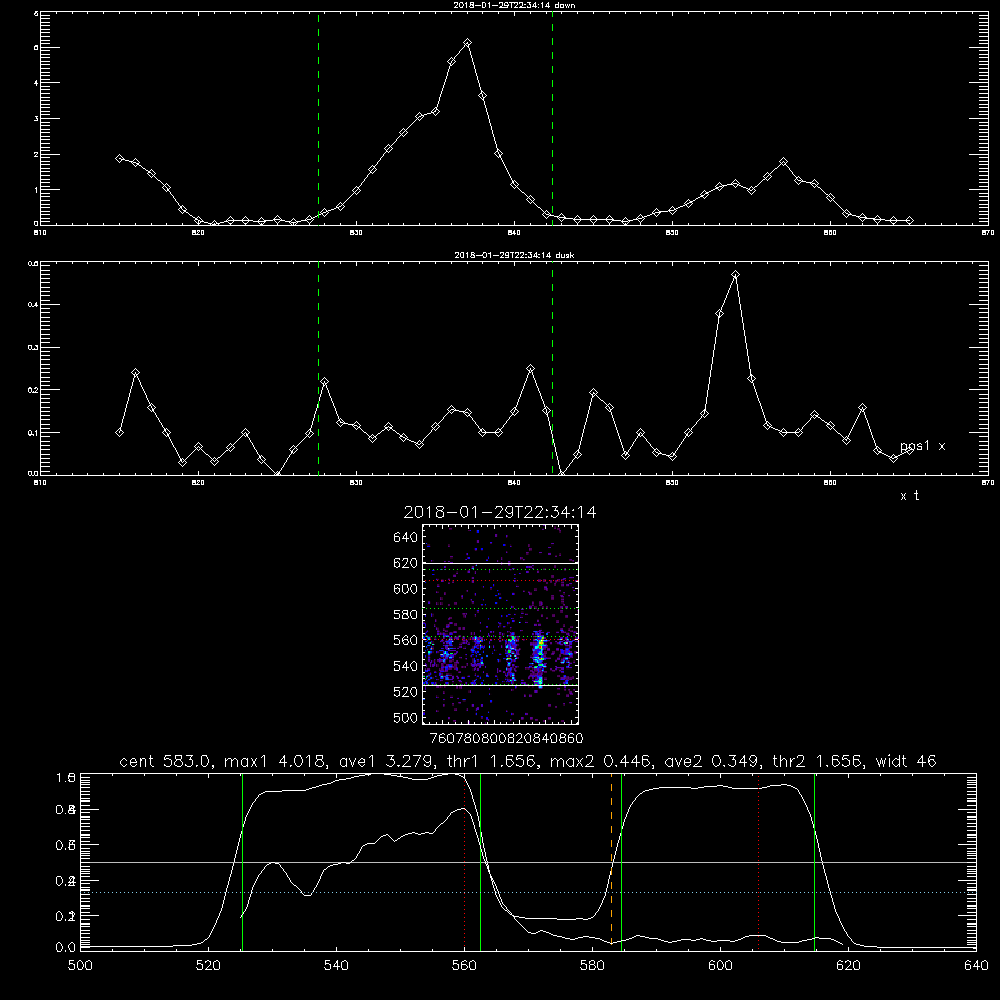Click the red dotted line near 606 in bottom plot

coord(758,861)
